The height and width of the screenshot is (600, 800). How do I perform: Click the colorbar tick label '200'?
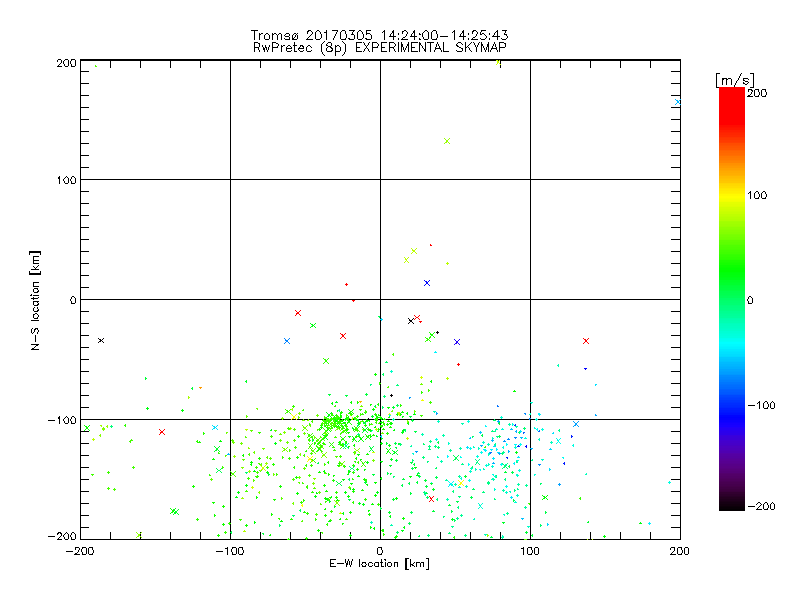(757, 93)
